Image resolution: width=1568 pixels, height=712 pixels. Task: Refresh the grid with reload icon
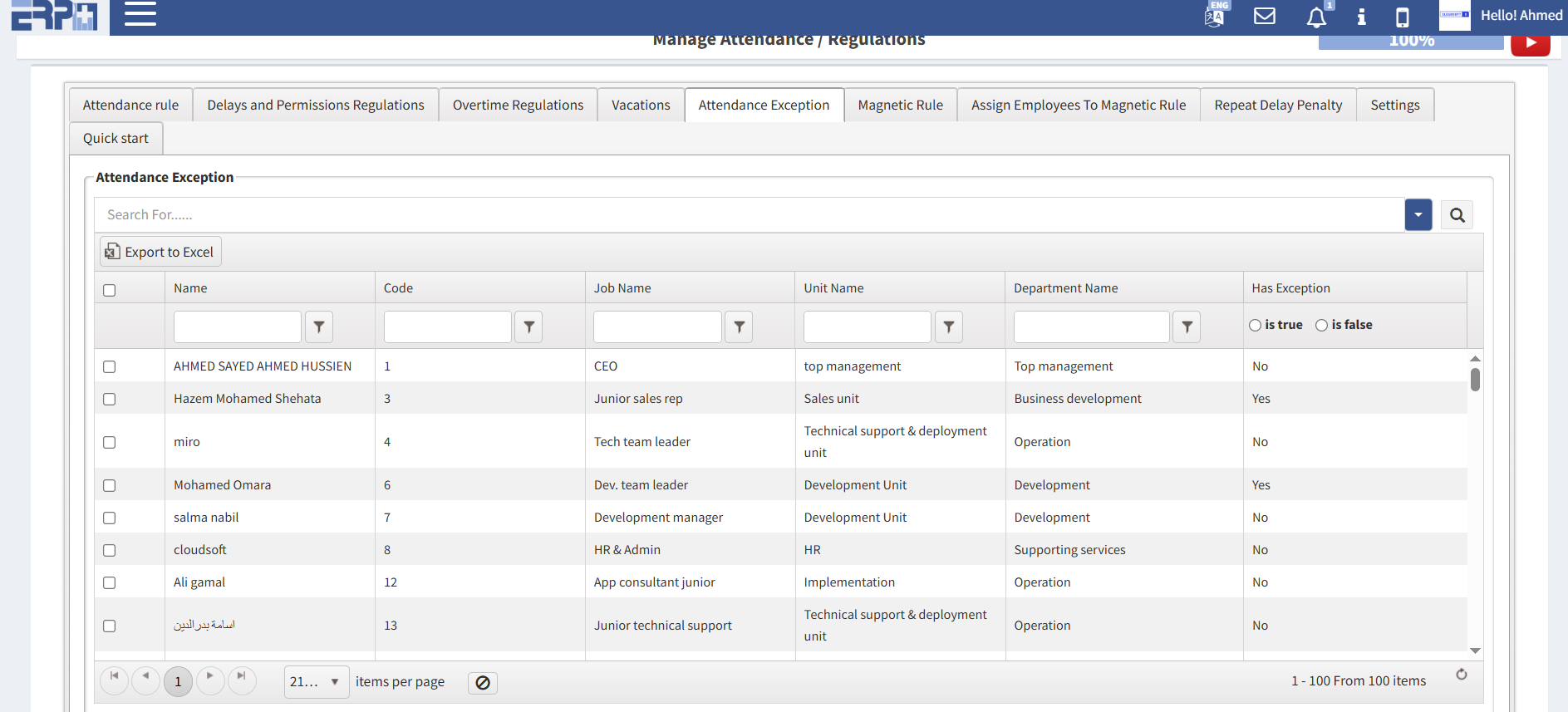[1461, 675]
